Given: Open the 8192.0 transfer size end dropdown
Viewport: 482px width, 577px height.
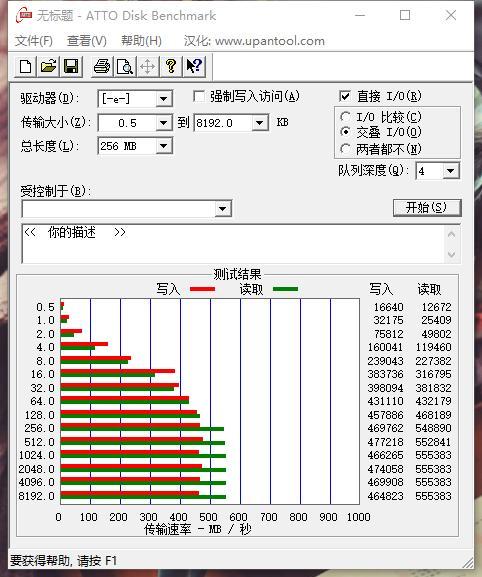Looking at the screenshot, I should (259, 123).
